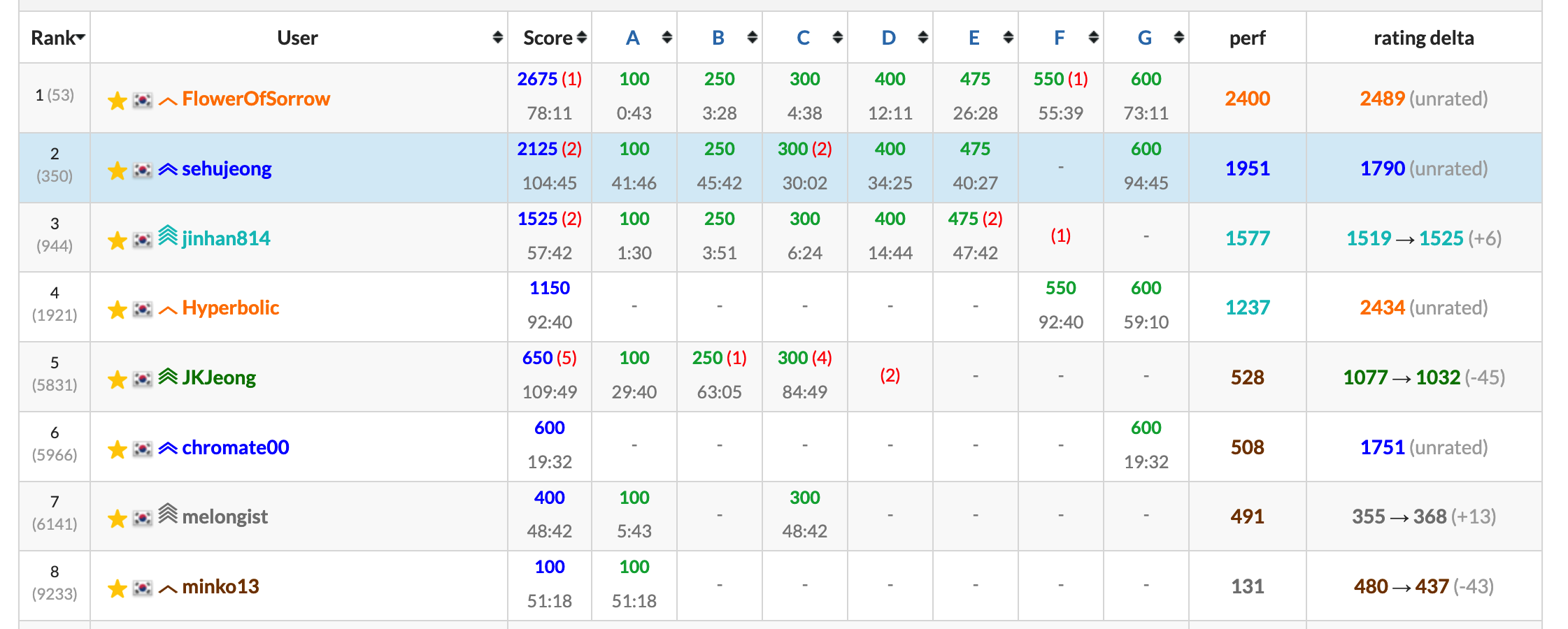Click the cyan triple chevron of jinhan814
This screenshot has width=1568, height=629.
coord(168,236)
